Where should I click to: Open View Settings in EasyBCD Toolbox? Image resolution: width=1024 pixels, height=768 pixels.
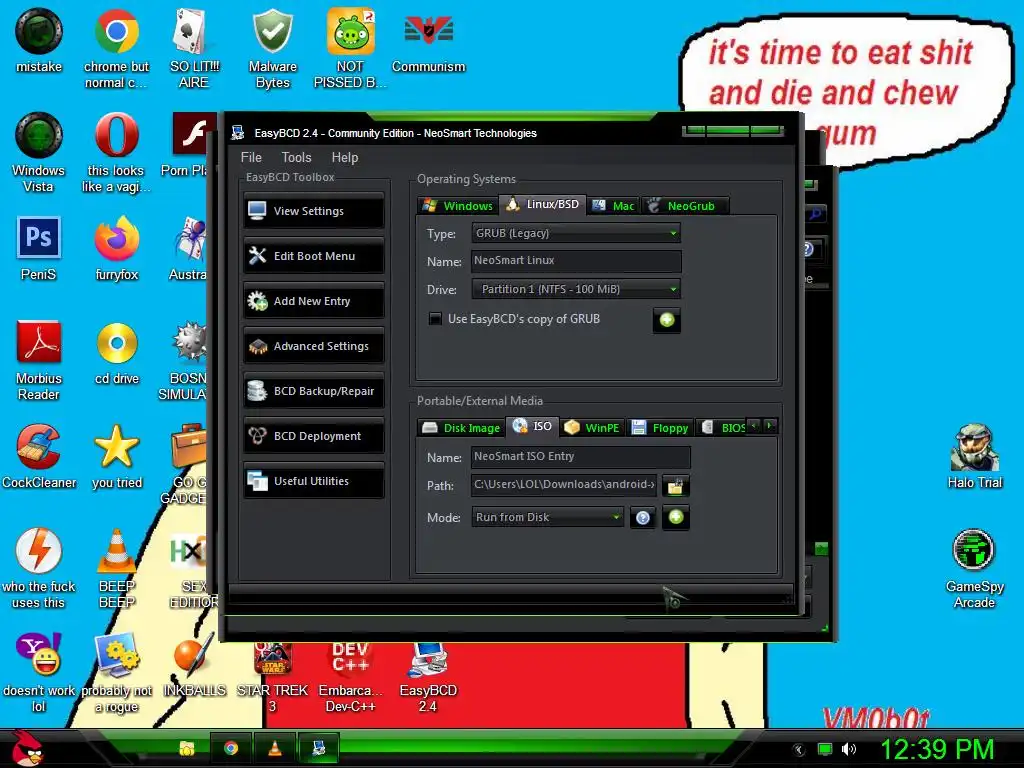tap(314, 211)
